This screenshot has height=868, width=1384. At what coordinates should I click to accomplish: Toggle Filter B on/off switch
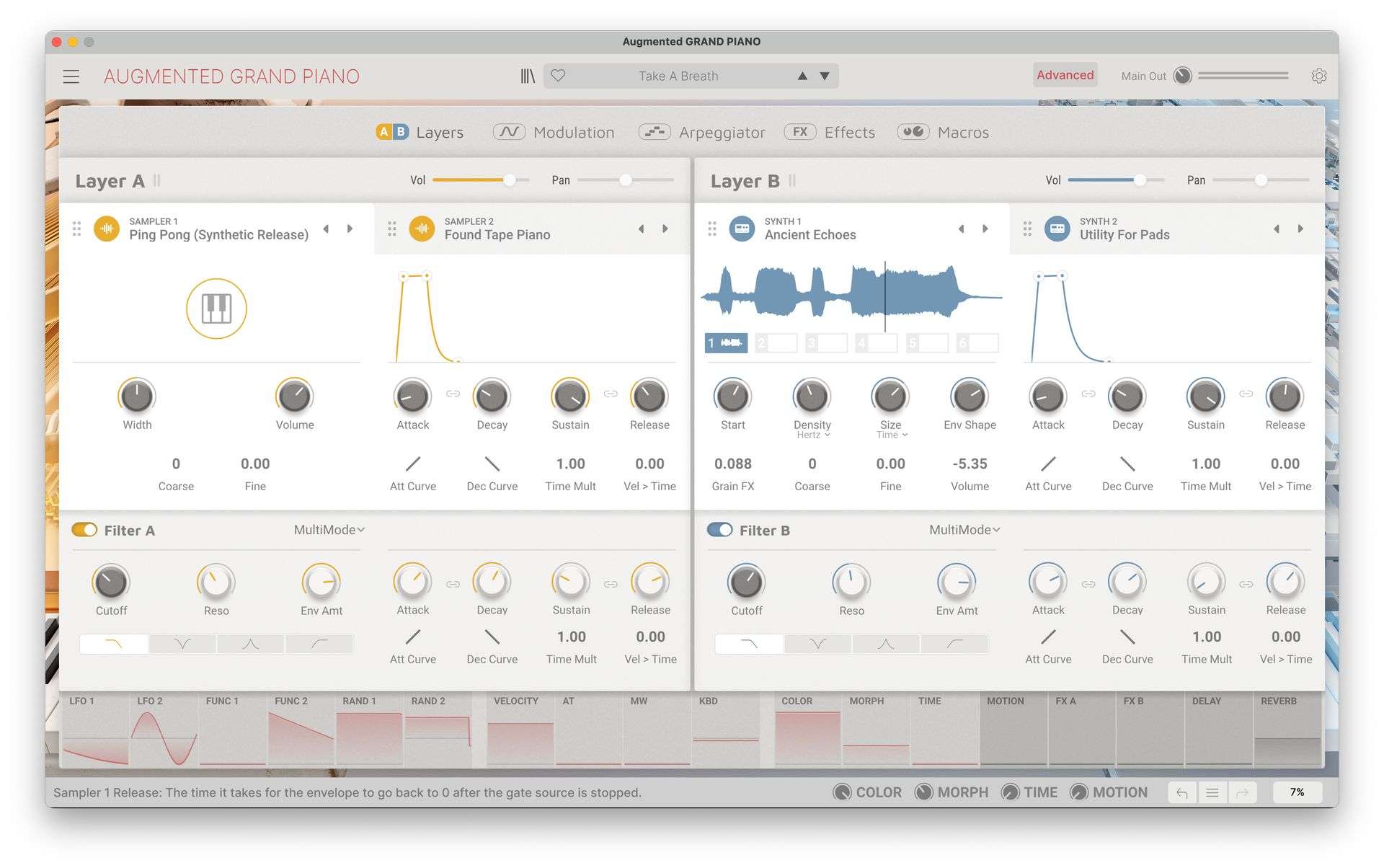pos(719,530)
